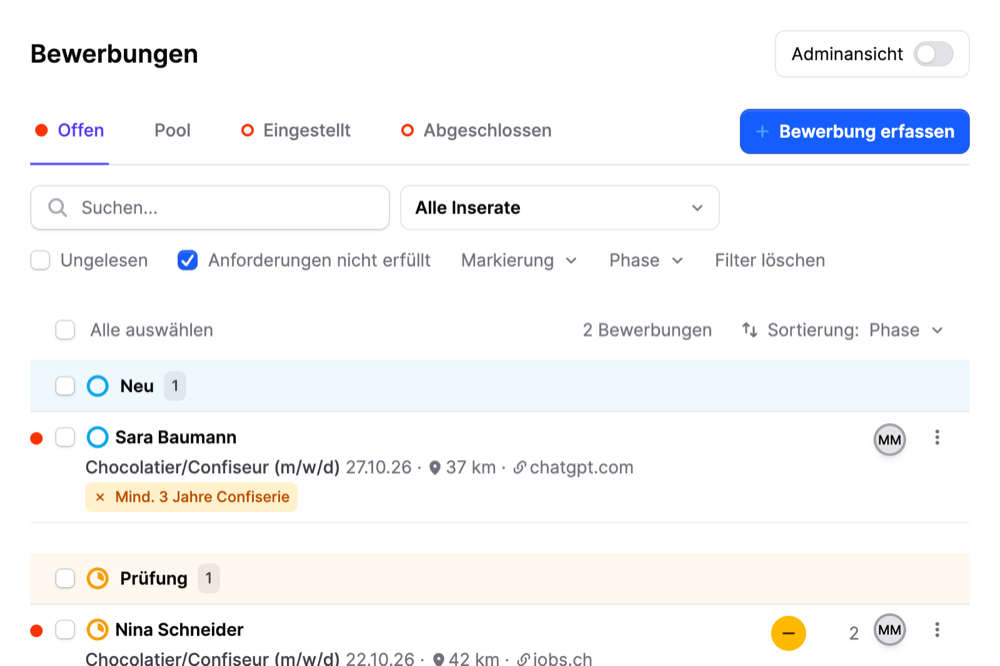
Task: Open Nina Schneider's application
Action: pos(179,630)
